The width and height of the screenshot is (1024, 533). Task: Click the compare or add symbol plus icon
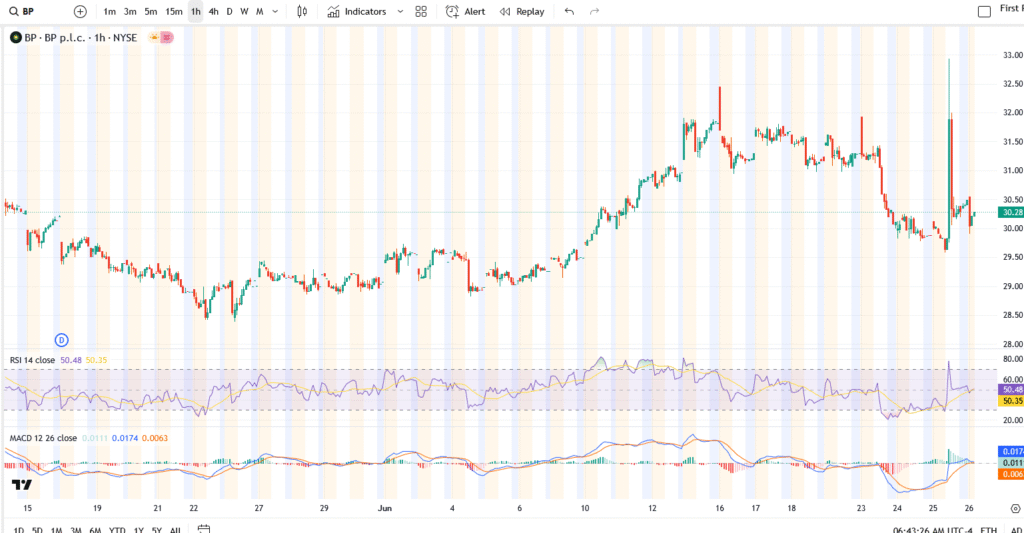coord(80,12)
